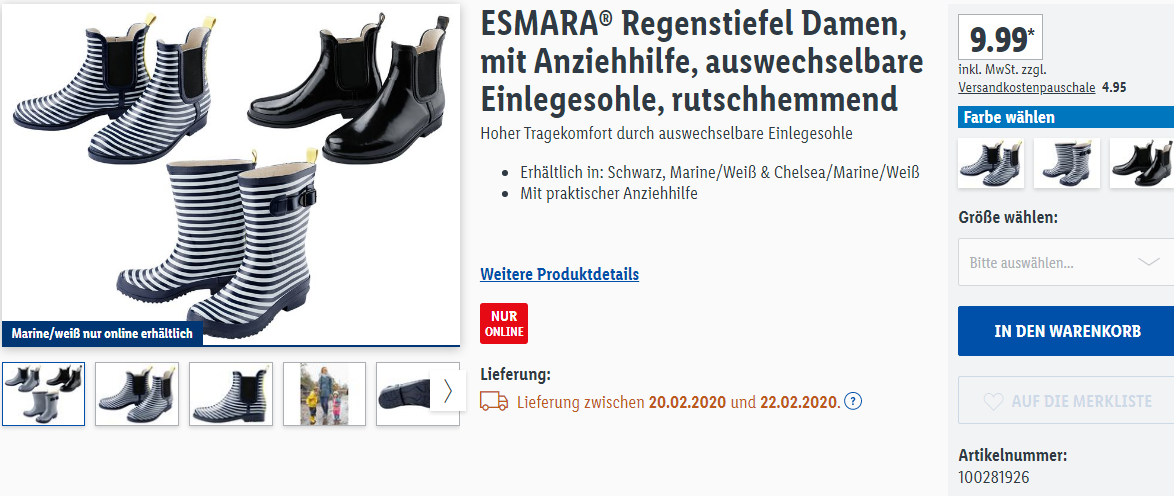This screenshot has height=496, width=1174.
Task: Select the Chelsea striped boots color option
Action: point(991,163)
